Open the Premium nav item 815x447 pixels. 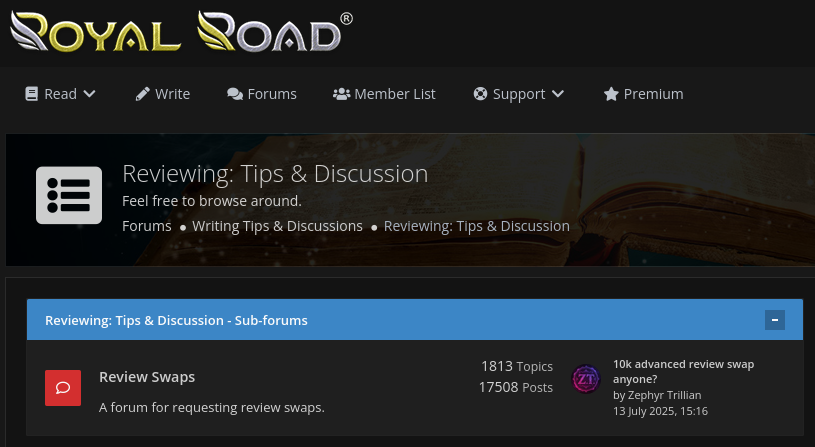pos(643,94)
